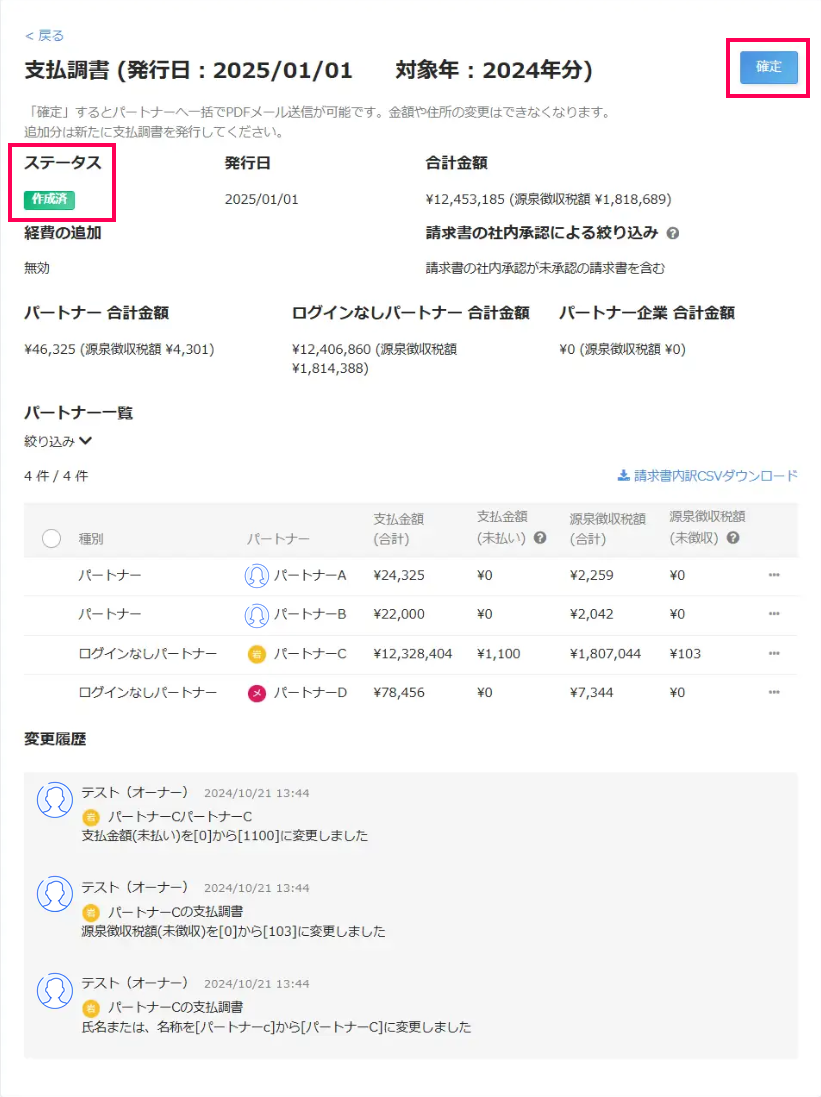Click the 確定 confirm button

click(x=769, y=67)
